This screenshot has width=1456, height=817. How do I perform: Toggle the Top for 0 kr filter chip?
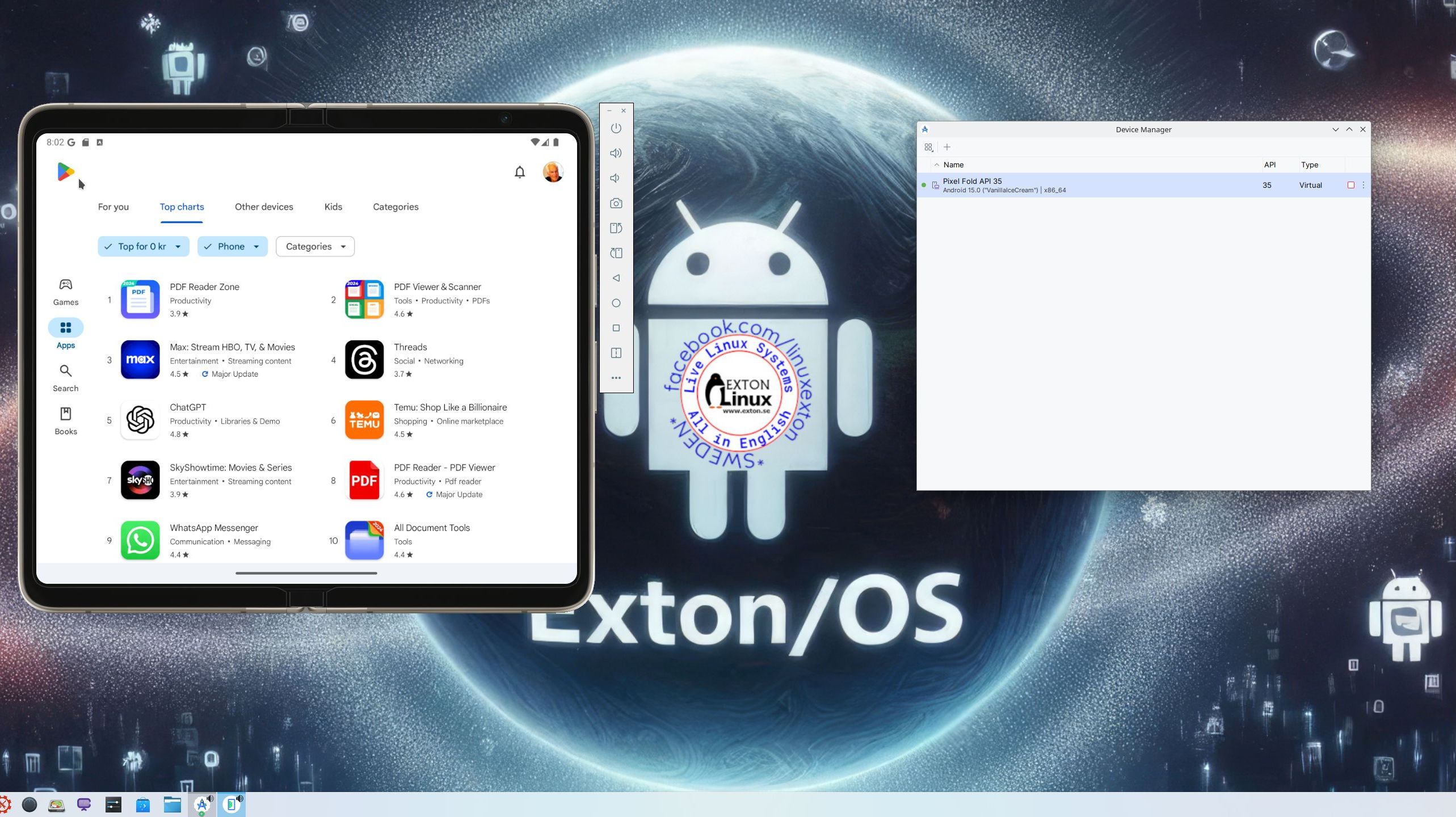[x=144, y=246]
